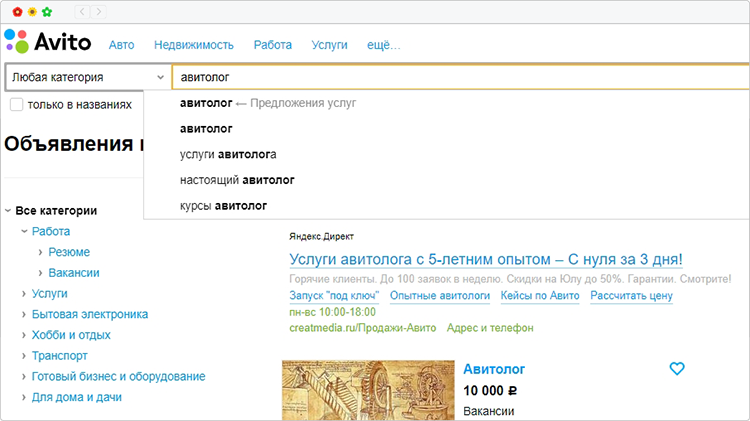Image resolution: width=750 pixels, height=421 pixels.
Task: Open Недвижимость in top navigation
Action: click(194, 45)
